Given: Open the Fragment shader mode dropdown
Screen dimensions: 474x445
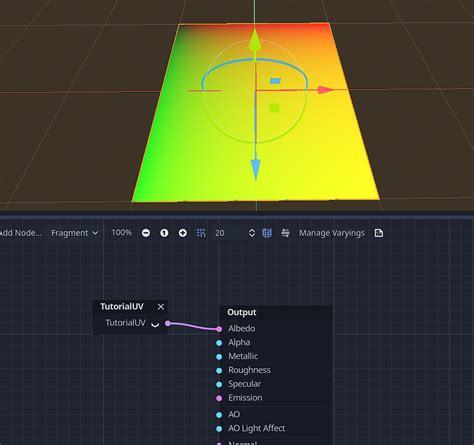Looking at the screenshot, I should click(75, 233).
